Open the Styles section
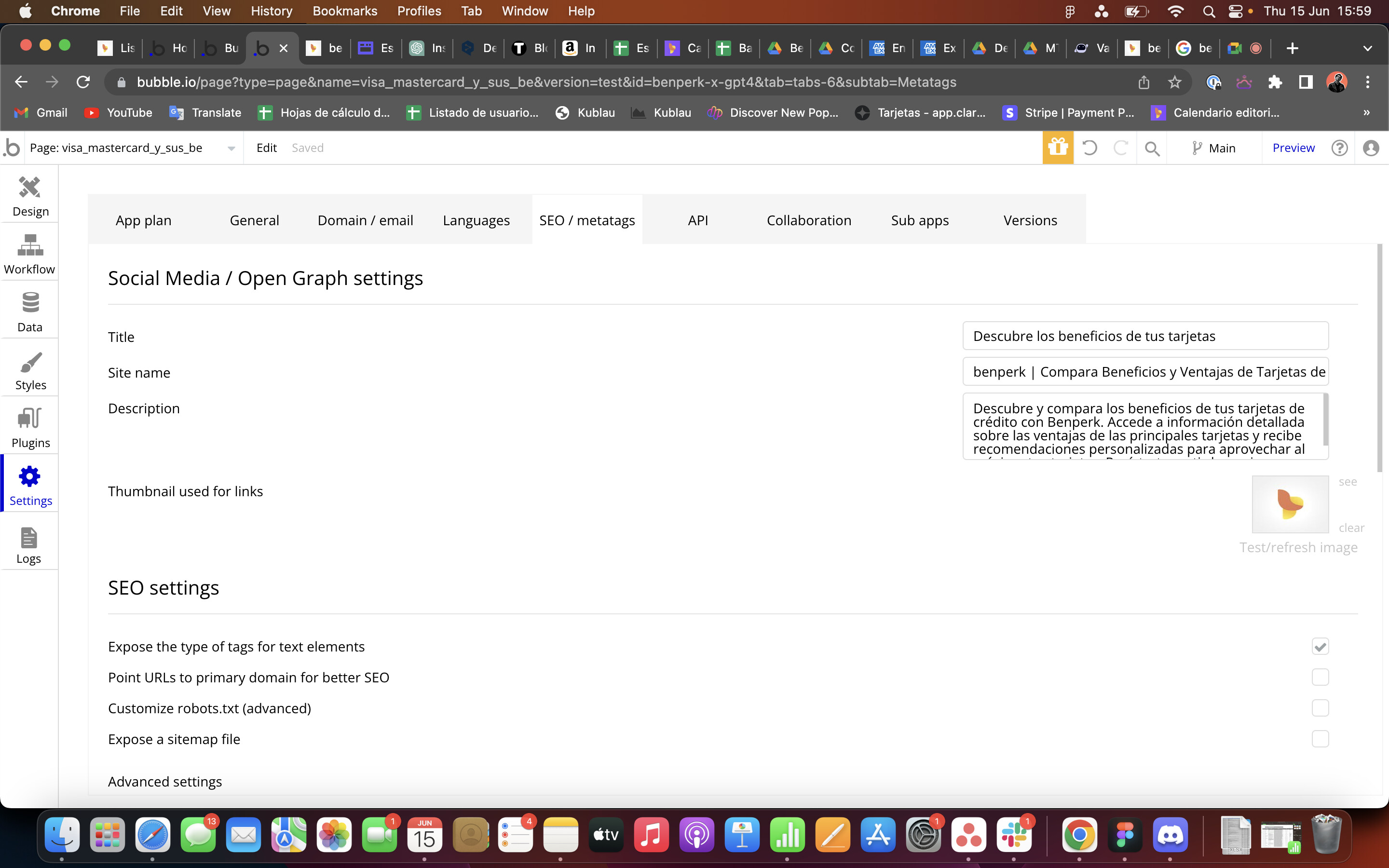The height and width of the screenshot is (868, 1389). [x=30, y=370]
